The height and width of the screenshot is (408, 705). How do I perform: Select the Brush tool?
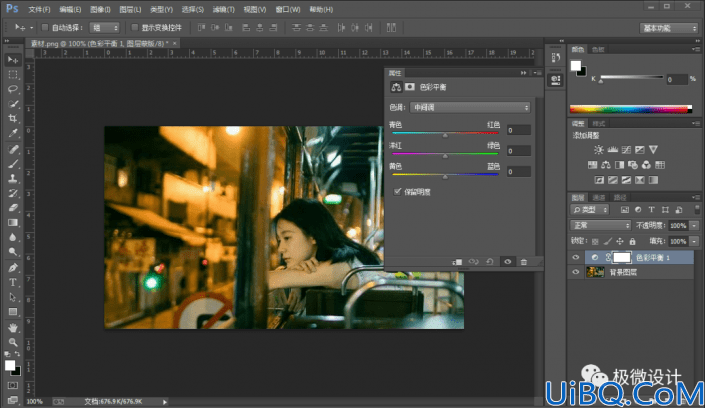pyautogui.click(x=13, y=164)
